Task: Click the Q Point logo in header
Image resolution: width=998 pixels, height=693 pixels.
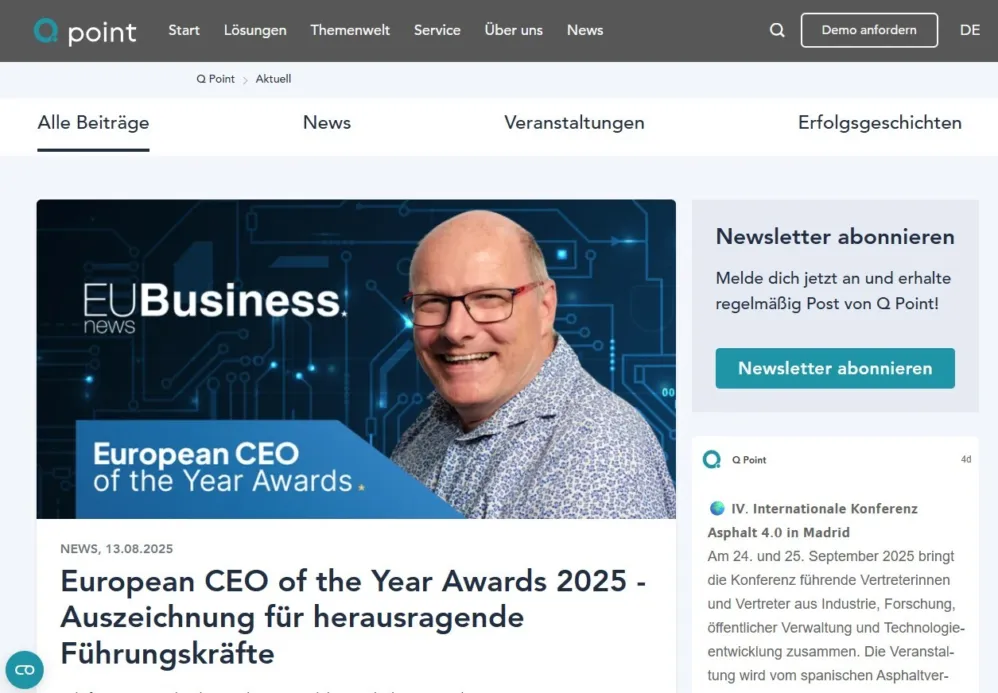Action: (85, 31)
